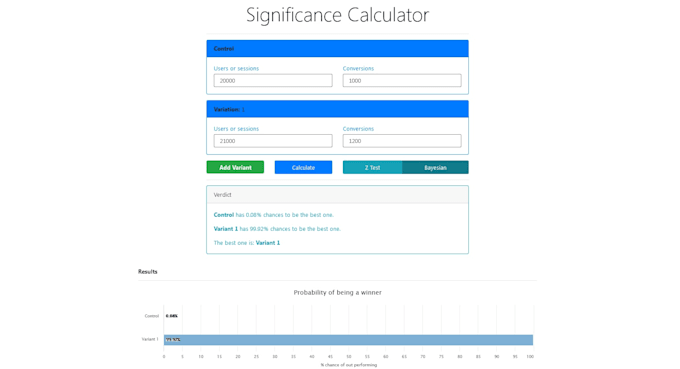Click the 'Probability of being a winner' chart title
The image size is (680, 369).
(337, 292)
